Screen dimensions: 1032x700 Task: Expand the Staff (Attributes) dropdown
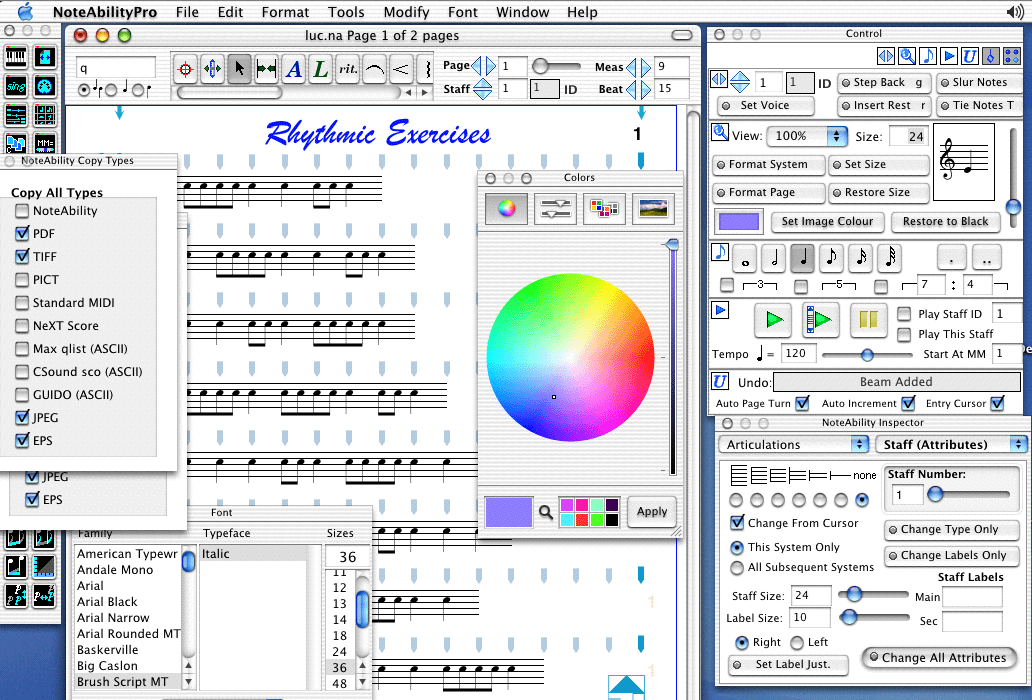pyautogui.click(x=950, y=444)
